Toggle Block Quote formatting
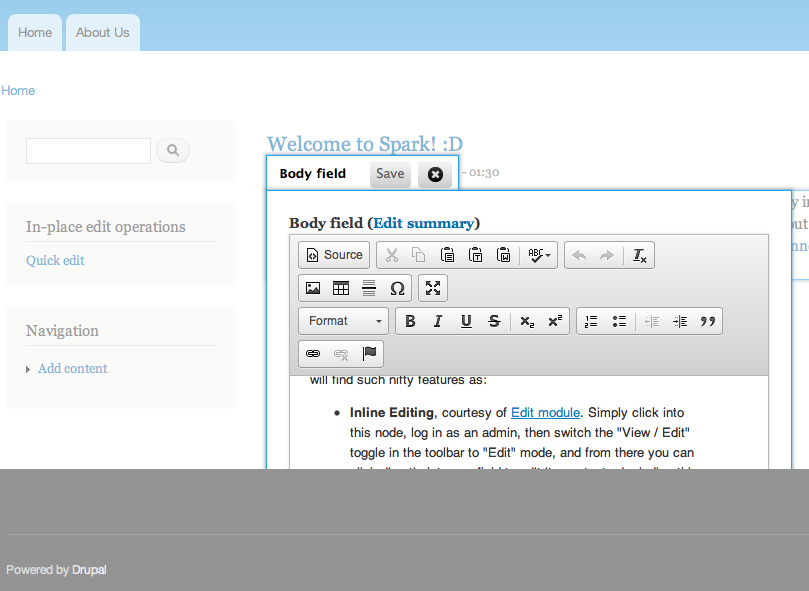 point(708,321)
